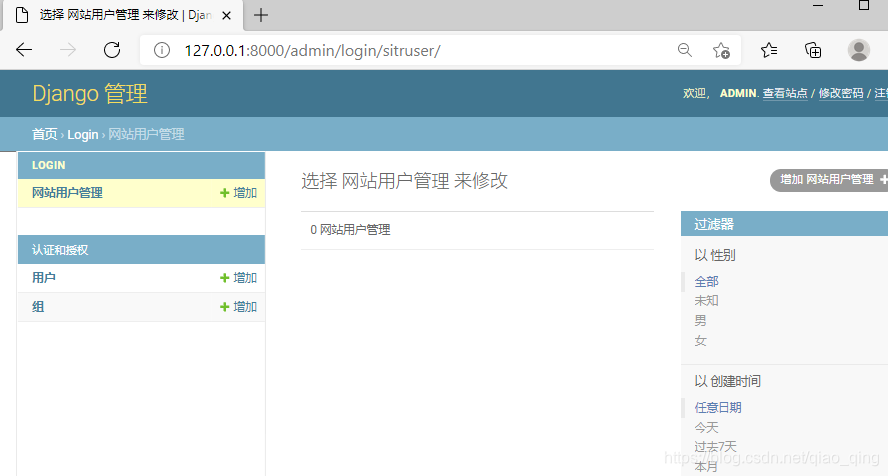Image resolution: width=888 pixels, height=476 pixels.
Task: Filter 性别 by 未知
Action: (x=707, y=301)
